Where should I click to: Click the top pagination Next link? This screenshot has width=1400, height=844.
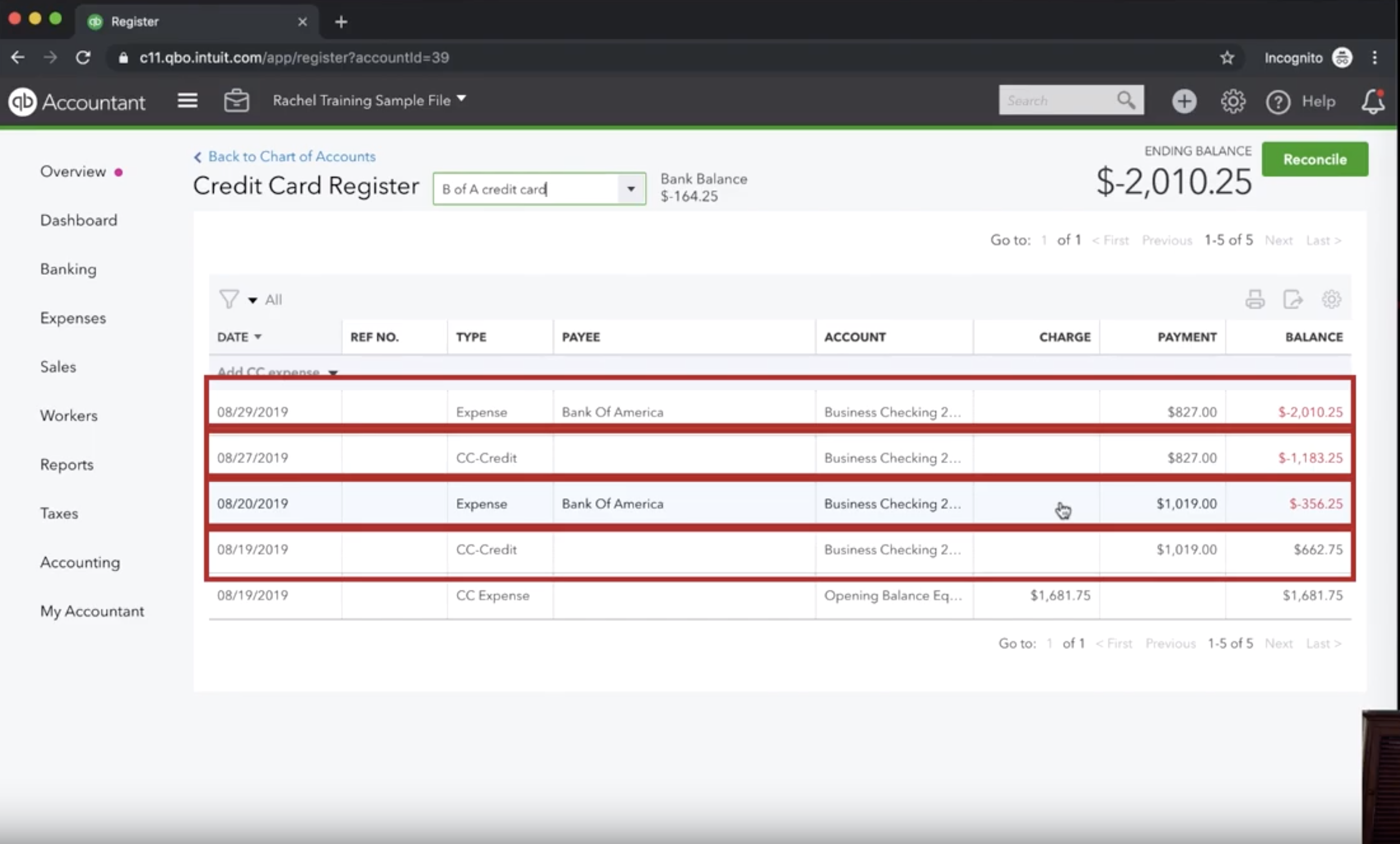point(1278,241)
